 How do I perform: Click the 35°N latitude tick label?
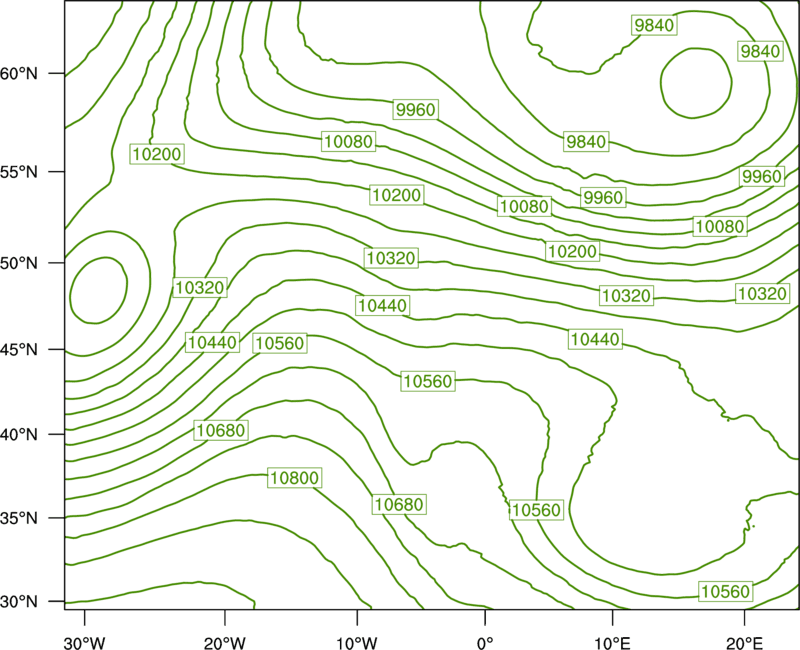(x=19, y=518)
